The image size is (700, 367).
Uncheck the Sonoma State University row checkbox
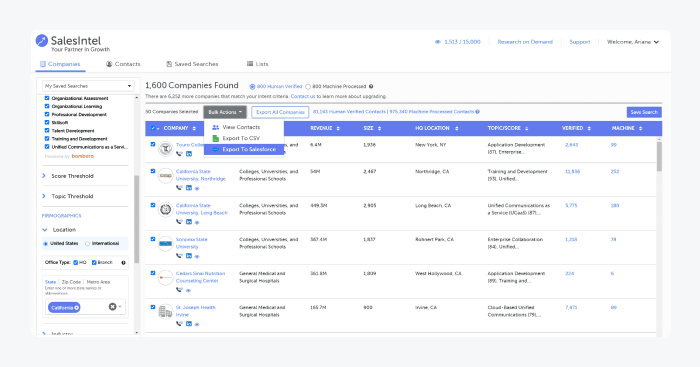click(x=153, y=239)
